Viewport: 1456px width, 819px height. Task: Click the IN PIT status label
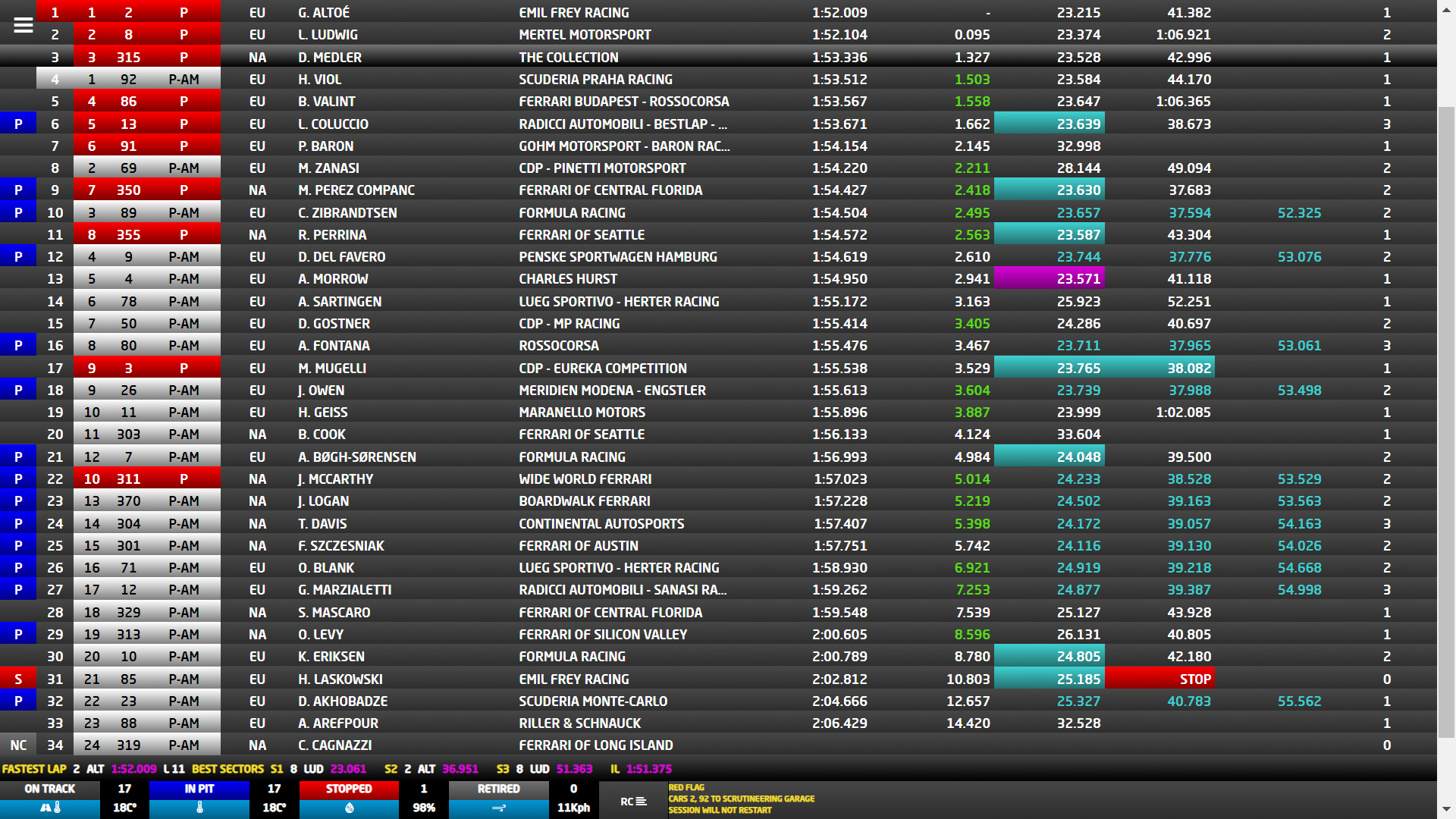tap(199, 789)
